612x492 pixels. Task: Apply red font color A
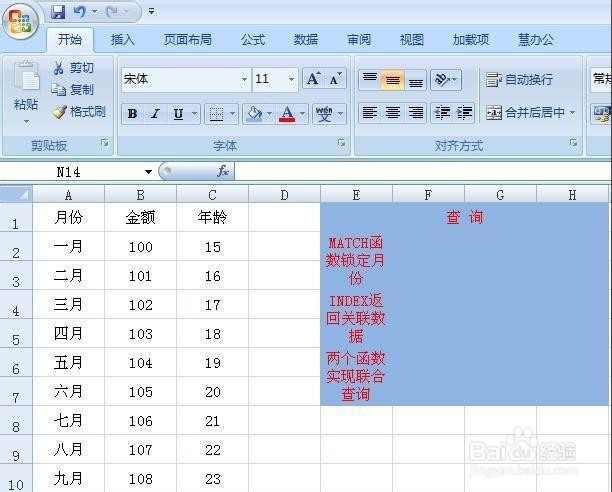coord(287,114)
